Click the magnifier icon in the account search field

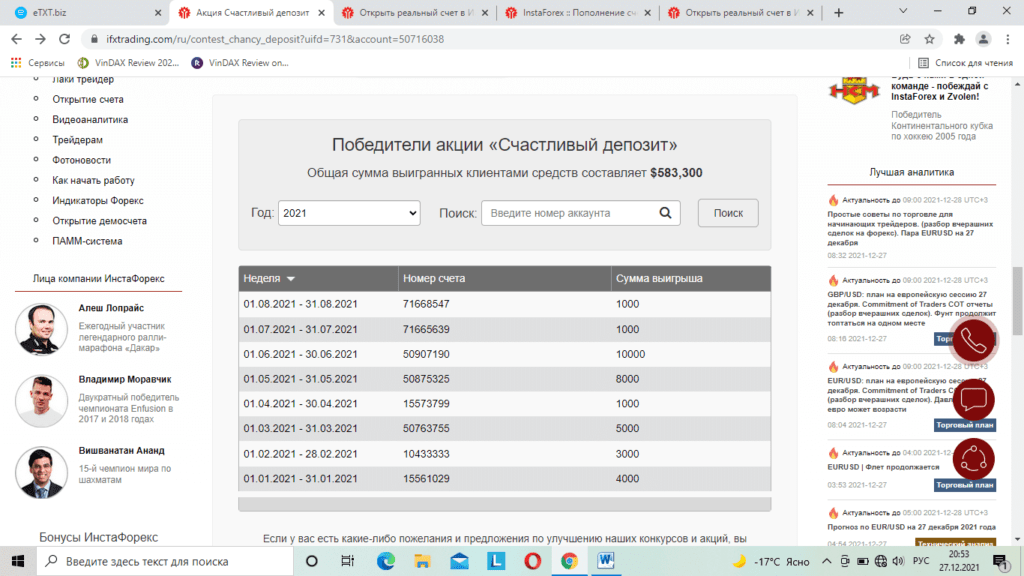(x=664, y=213)
